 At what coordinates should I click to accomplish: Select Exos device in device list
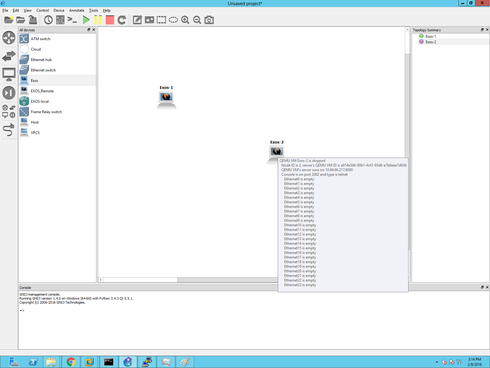coord(57,81)
